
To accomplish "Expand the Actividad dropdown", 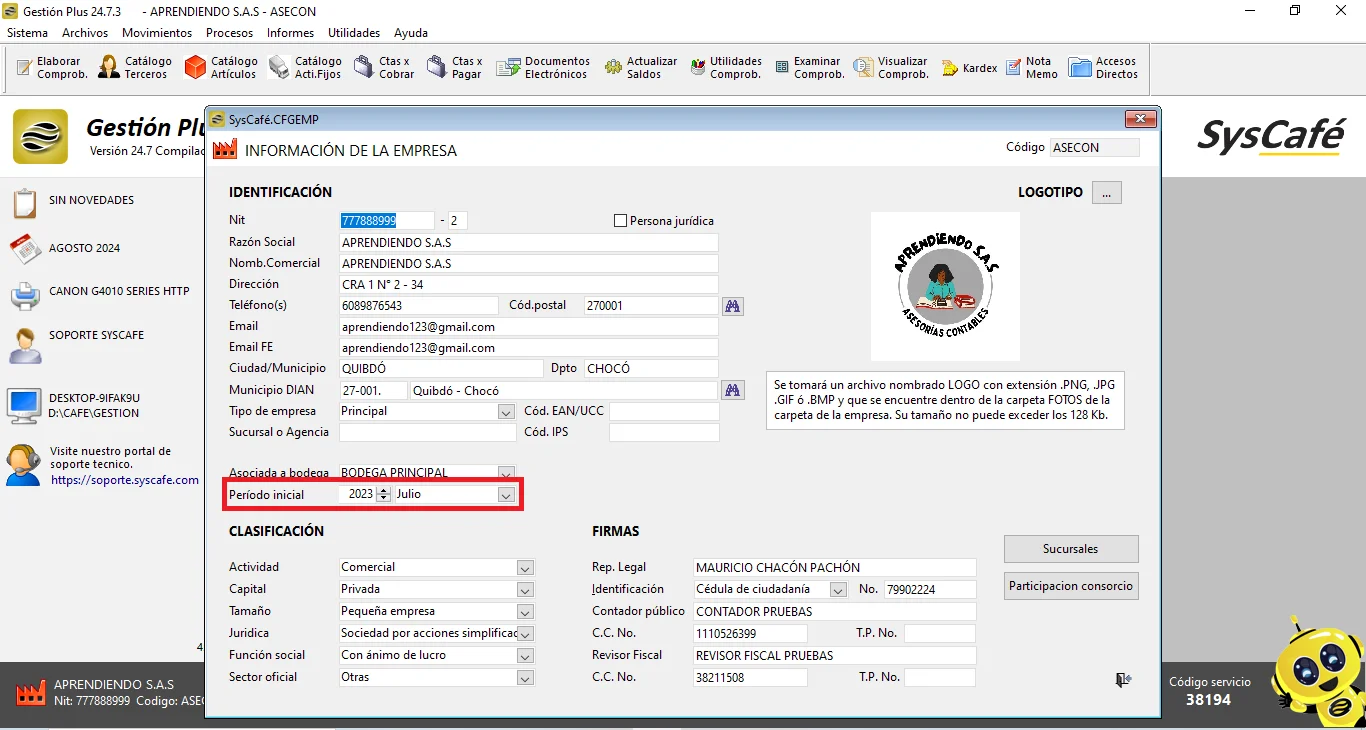I will pos(525,568).
